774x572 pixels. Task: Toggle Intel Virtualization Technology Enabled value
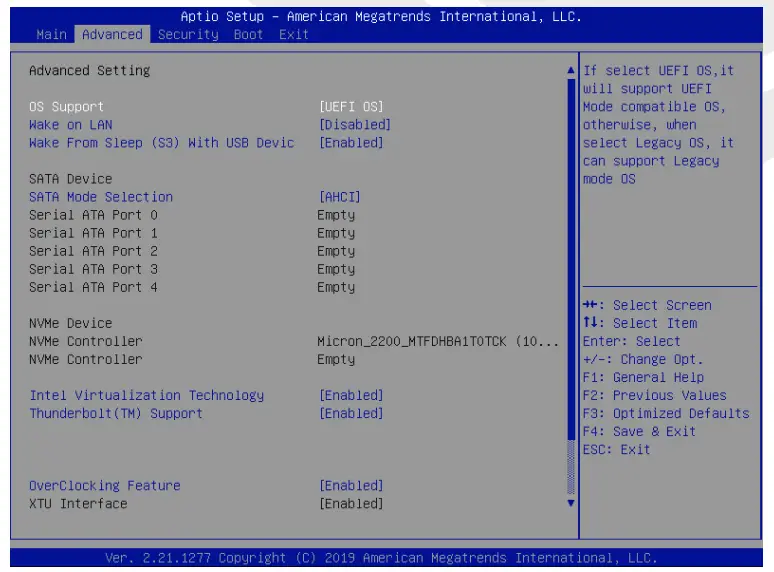coord(350,395)
